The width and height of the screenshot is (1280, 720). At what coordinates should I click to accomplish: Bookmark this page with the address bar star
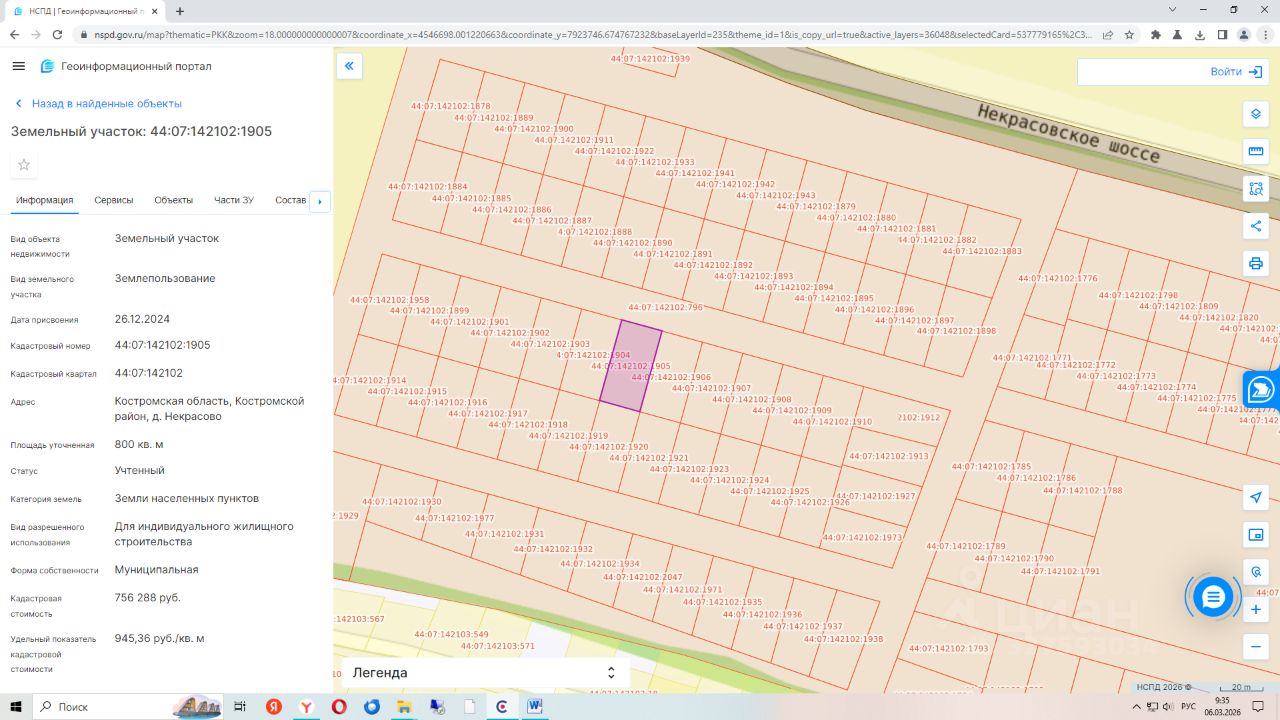coord(1129,34)
